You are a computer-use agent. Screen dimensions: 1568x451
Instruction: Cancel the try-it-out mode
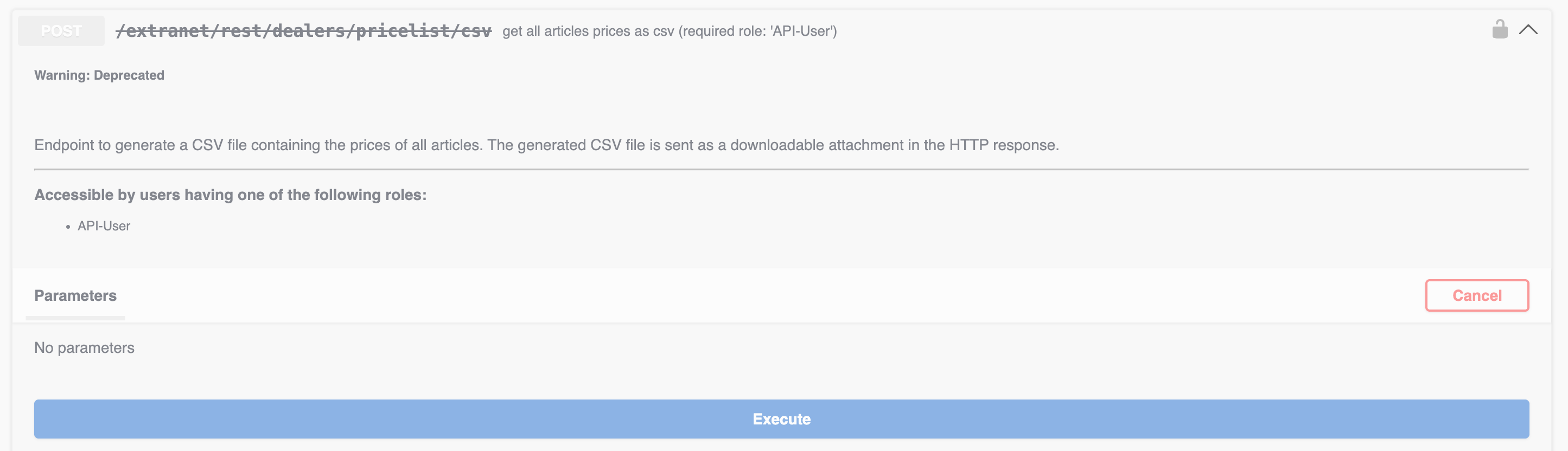click(x=1476, y=295)
